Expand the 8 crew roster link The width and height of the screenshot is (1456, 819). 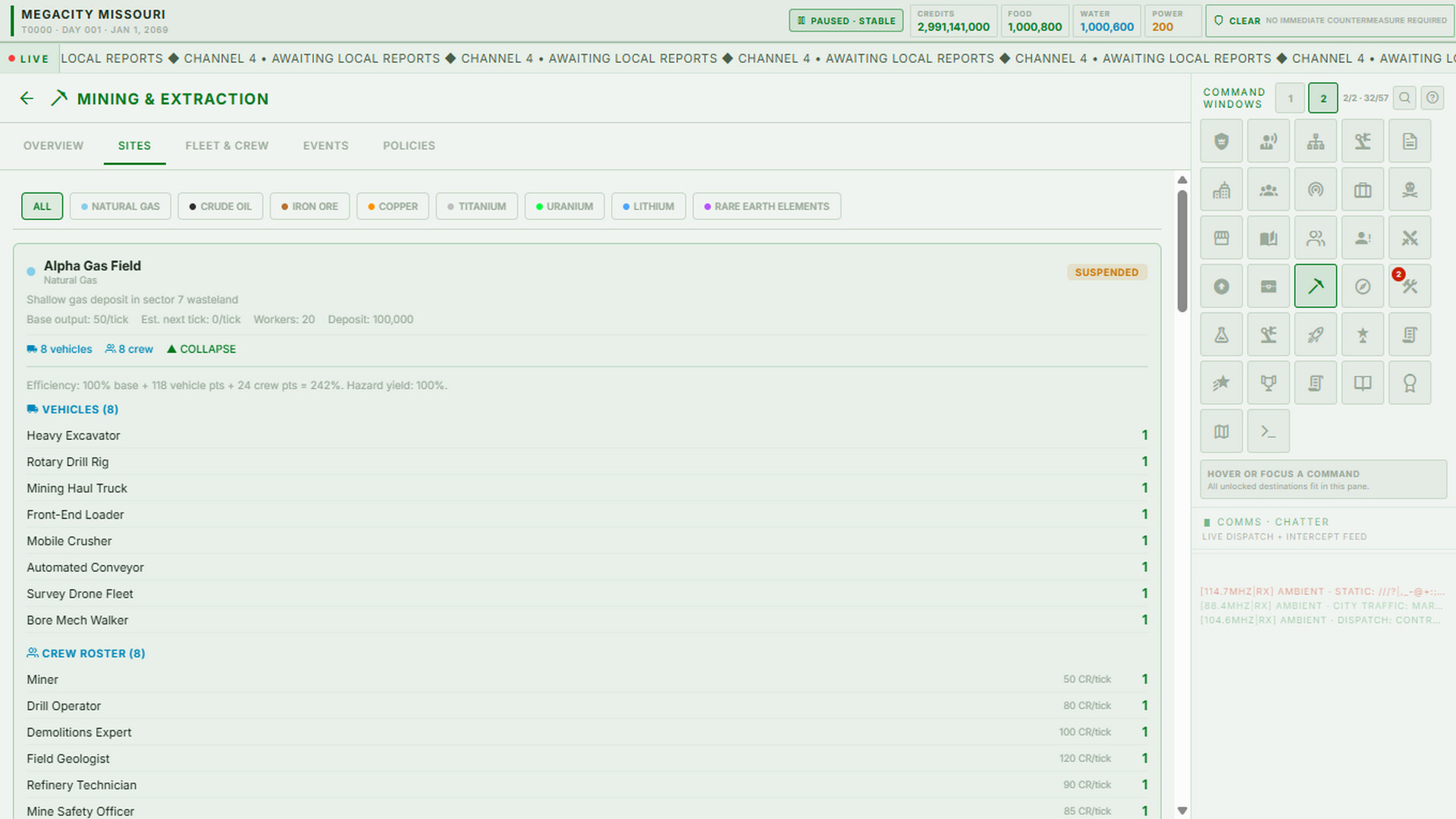pyautogui.click(x=129, y=349)
